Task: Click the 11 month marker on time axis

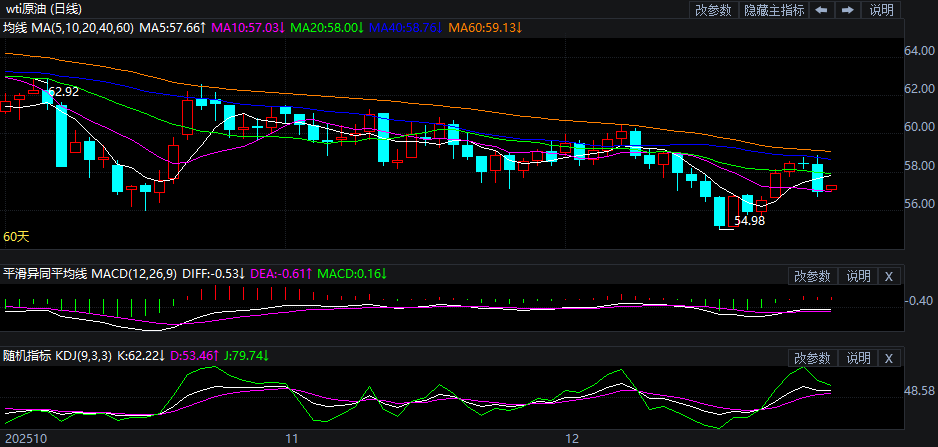Action: tap(291, 439)
